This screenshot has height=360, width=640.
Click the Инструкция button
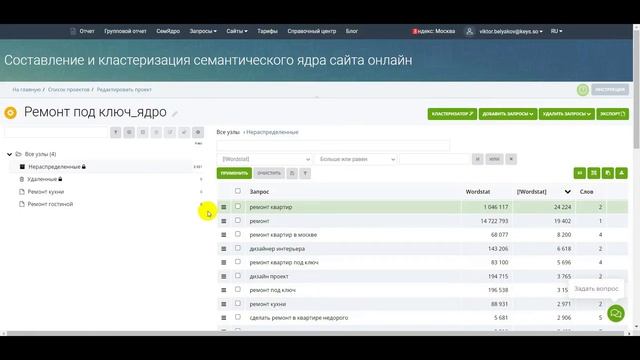coord(610,90)
